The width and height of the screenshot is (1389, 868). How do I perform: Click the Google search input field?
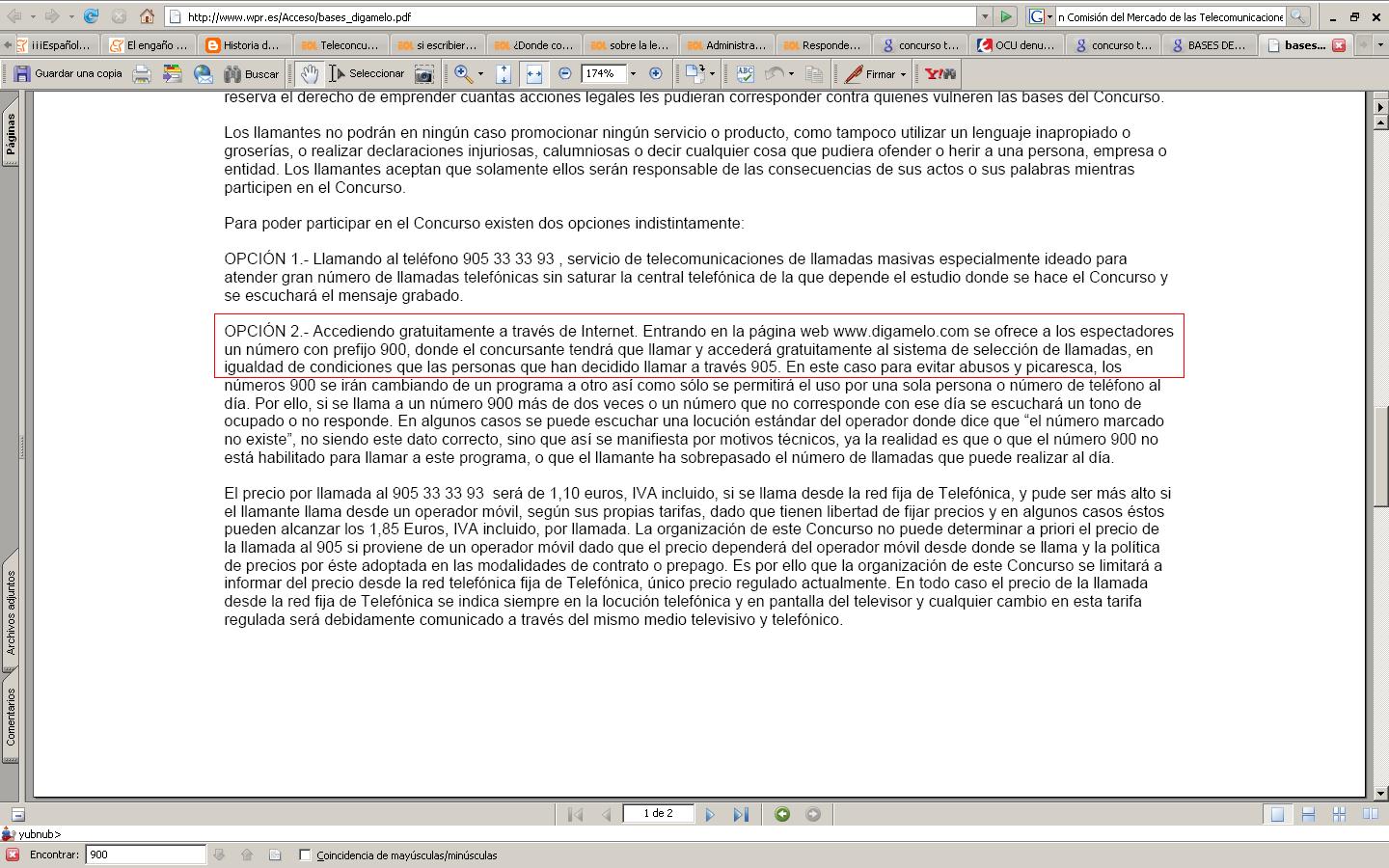coord(1170,16)
